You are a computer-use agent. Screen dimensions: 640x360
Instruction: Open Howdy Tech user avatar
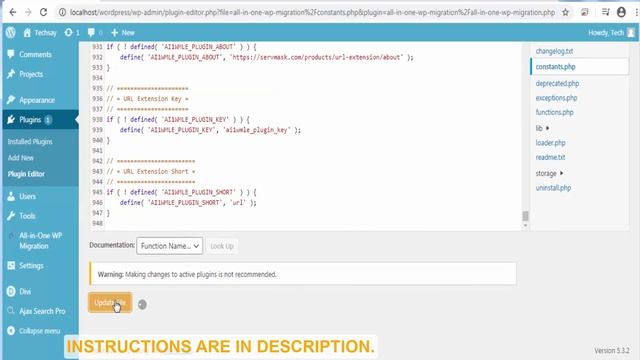point(631,33)
